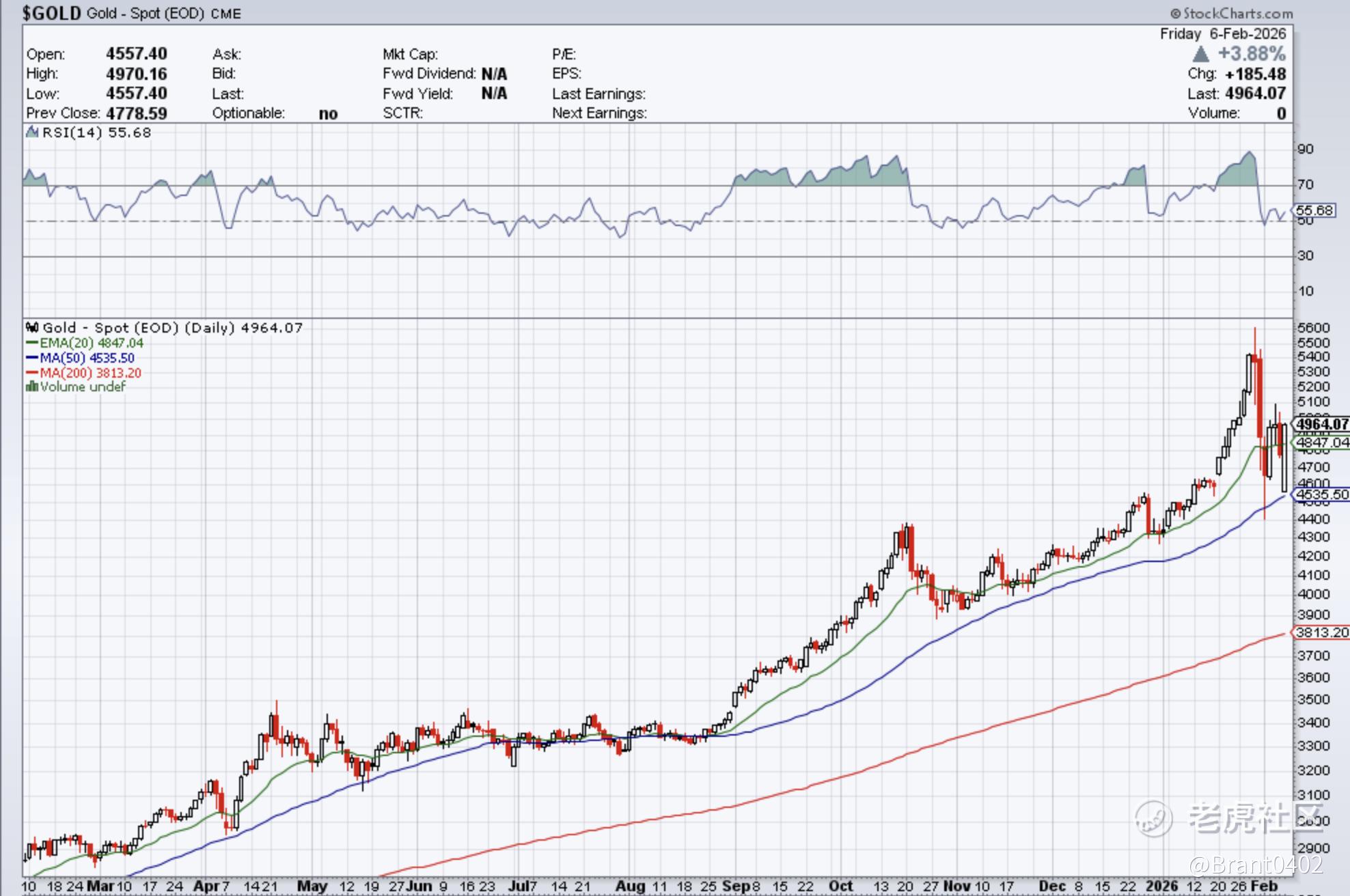
Task: Click the 4535.50 blue MA price tag
Action: (1322, 494)
